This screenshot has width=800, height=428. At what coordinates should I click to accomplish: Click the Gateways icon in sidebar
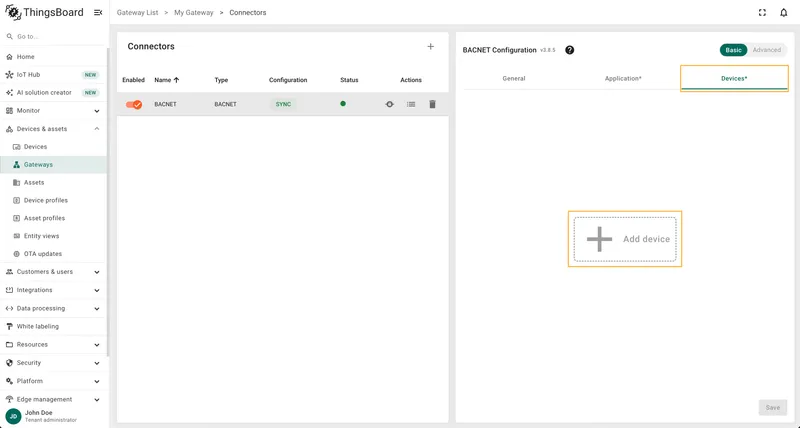coord(16,165)
